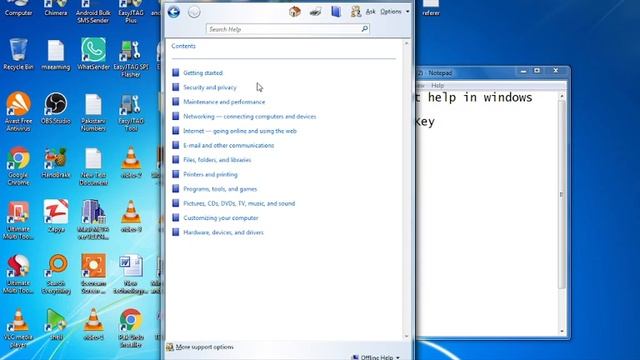Select the Zapya desktop icon
This screenshot has height=360, width=640.
(x=56, y=216)
